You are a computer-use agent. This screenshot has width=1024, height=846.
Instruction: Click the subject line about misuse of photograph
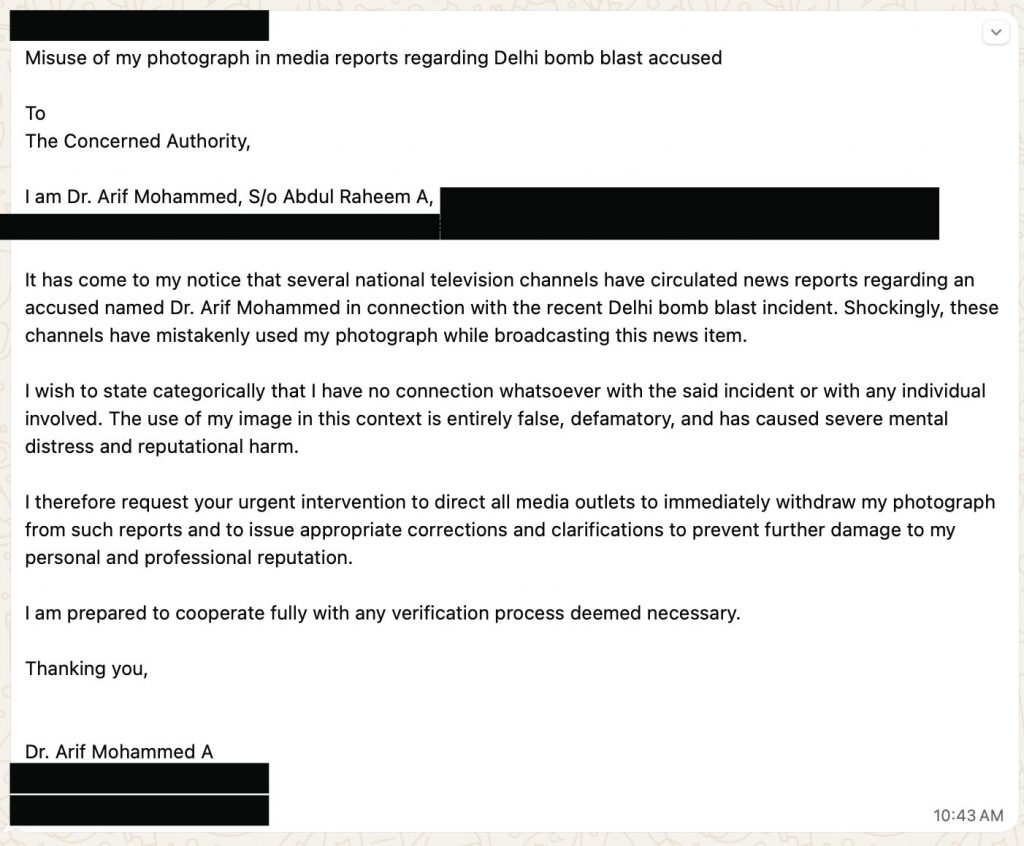point(373,58)
